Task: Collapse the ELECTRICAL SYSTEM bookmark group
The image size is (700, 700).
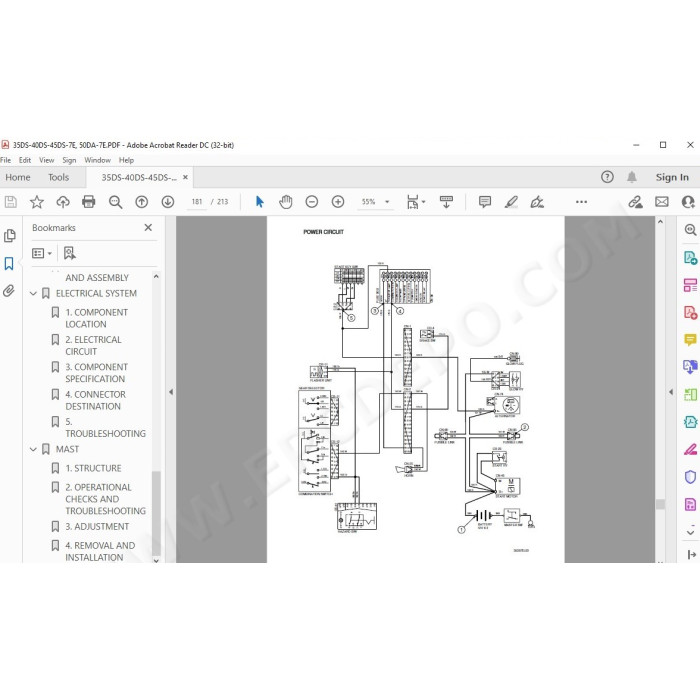Action: 33,293
